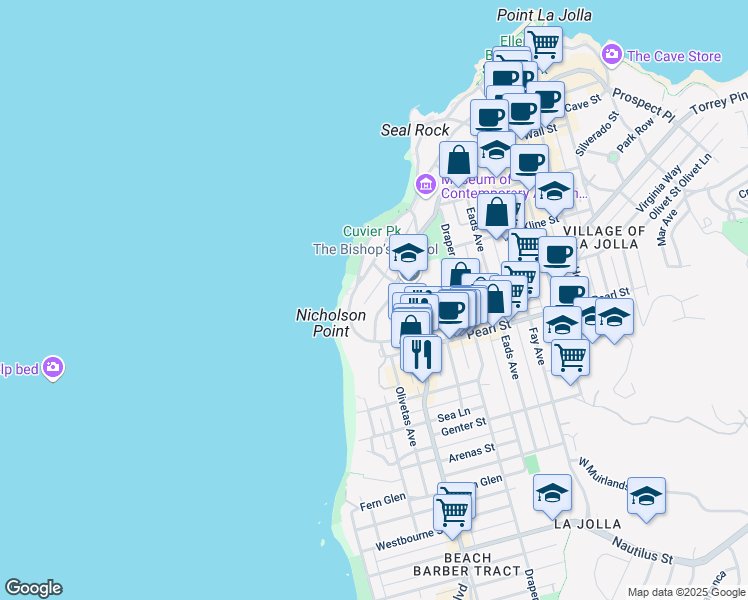The height and width of the screenshot is (600, 748).
Task: Click graduation cap marker above the Fay Ave cart
Action: pyautogui.click(x=562, y=324)
